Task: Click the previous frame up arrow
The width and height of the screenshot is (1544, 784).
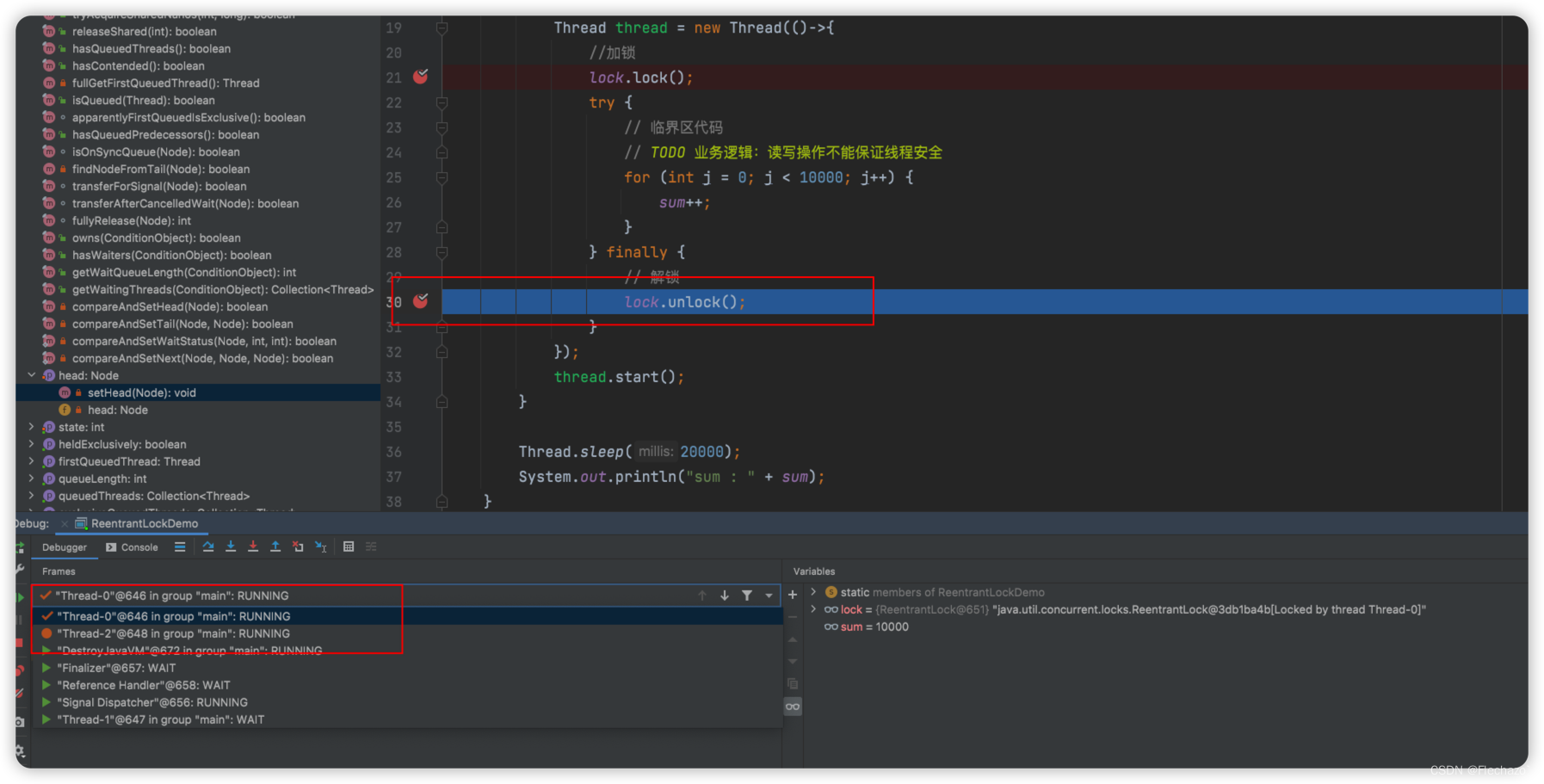Action: 702,596
